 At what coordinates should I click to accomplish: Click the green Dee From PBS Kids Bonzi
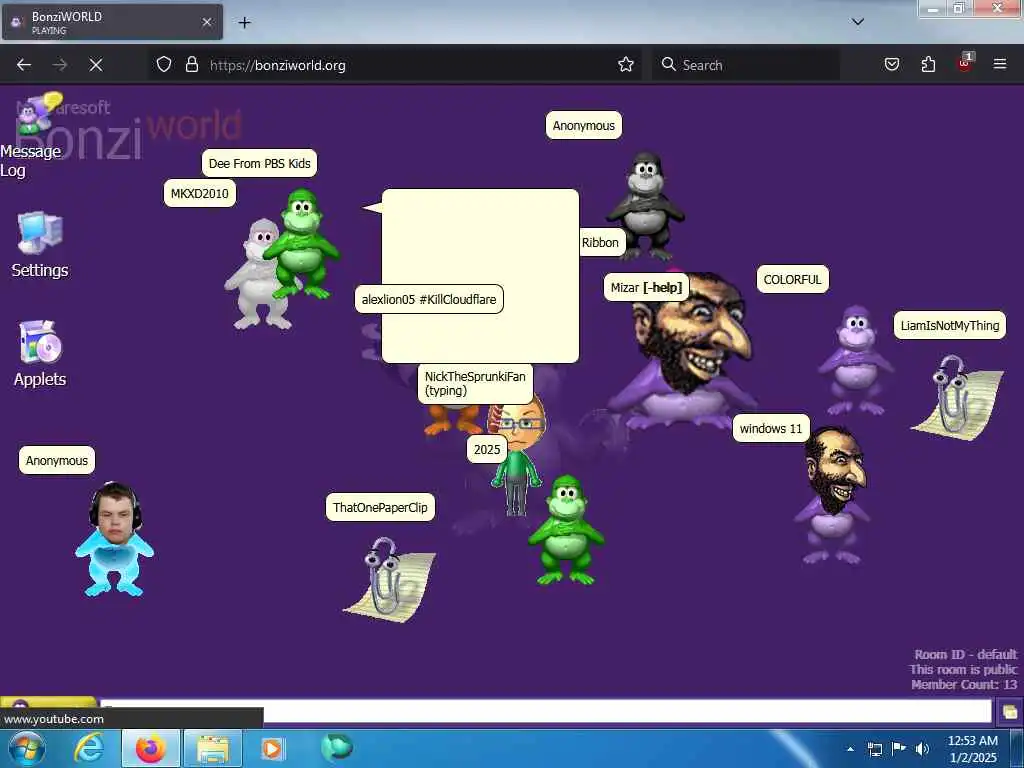point(302,244)
